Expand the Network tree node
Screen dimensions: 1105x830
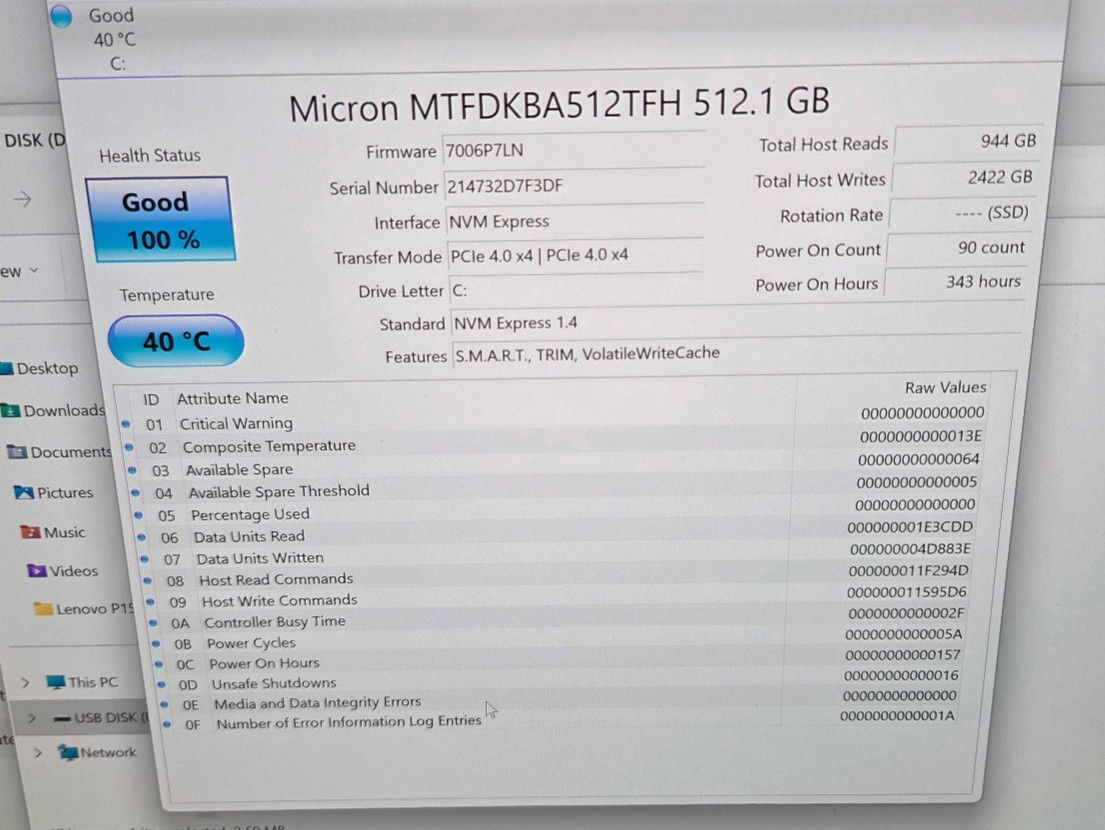click(x=38, y=752)
